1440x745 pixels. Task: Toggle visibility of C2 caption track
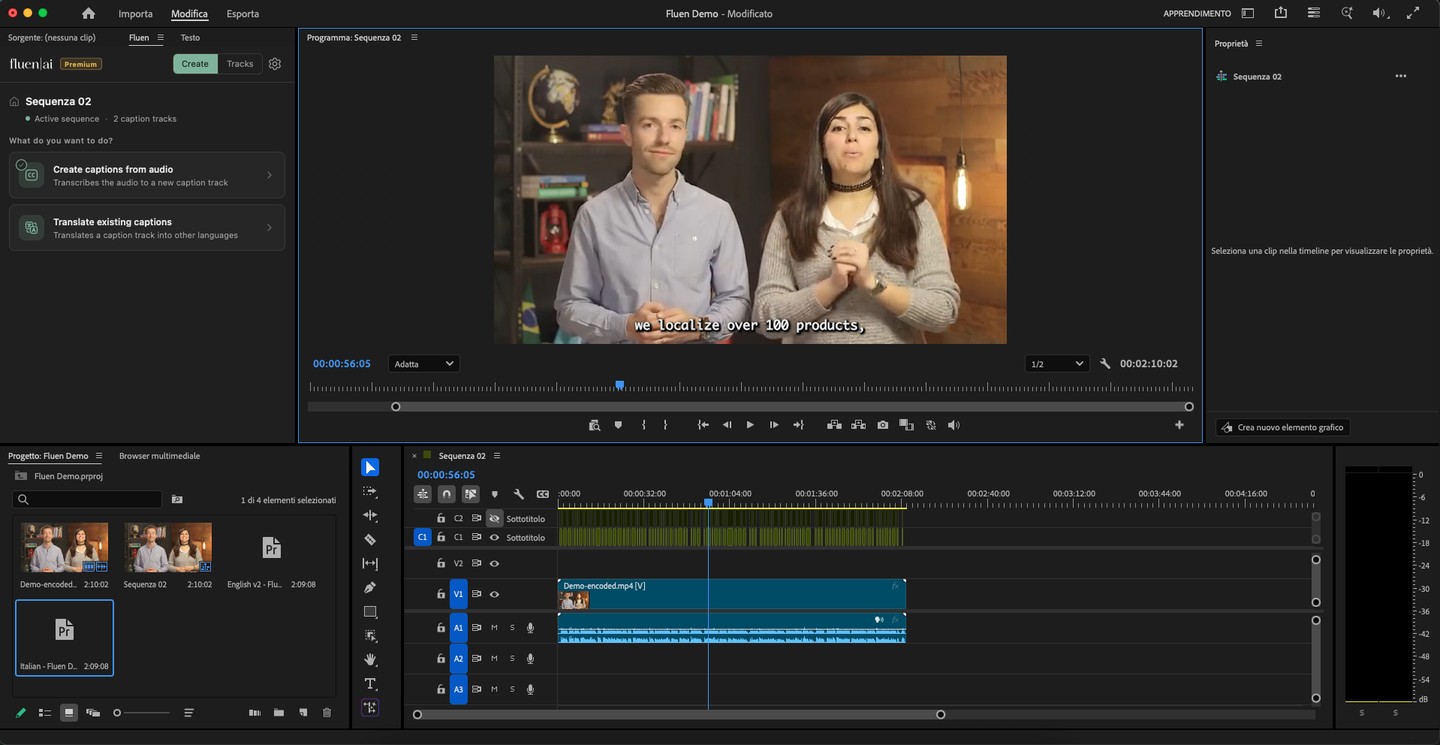494,519
